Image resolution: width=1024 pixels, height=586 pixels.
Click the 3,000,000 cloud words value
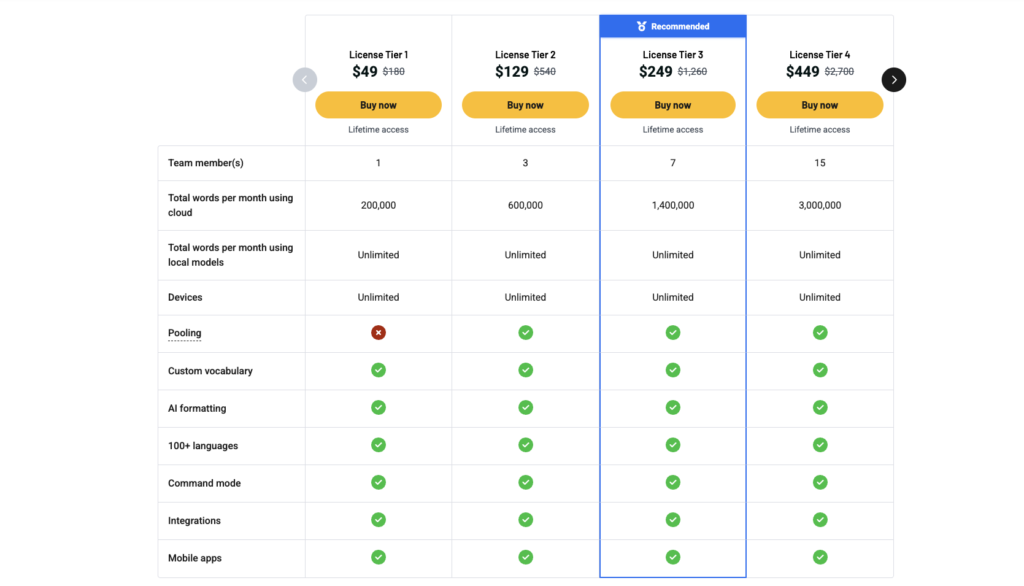tap(820, 205)
